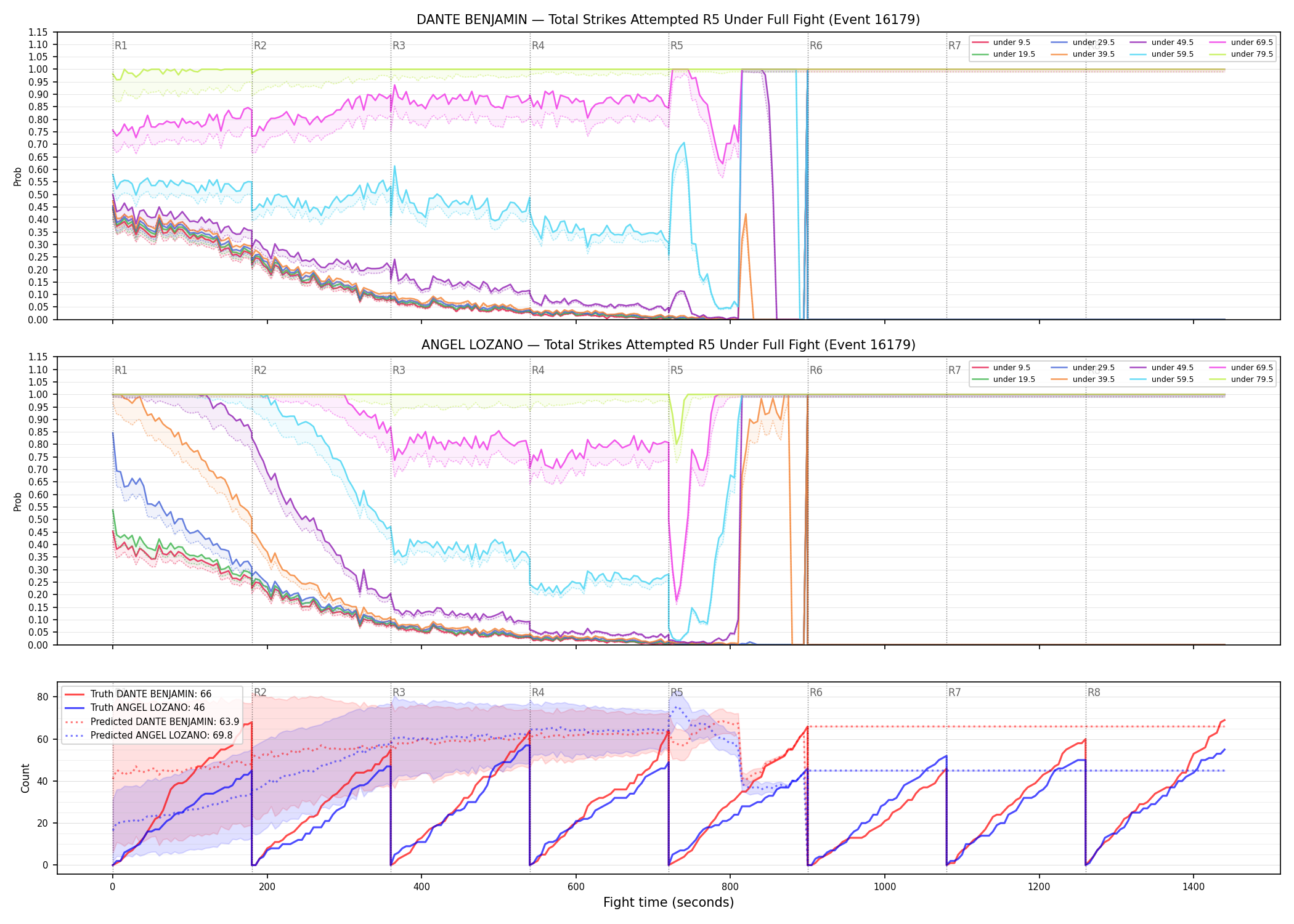Select 'under 19.5' legend entry in Lozano chart
Screen dimensions: 1294x924
click(1004, 379)
